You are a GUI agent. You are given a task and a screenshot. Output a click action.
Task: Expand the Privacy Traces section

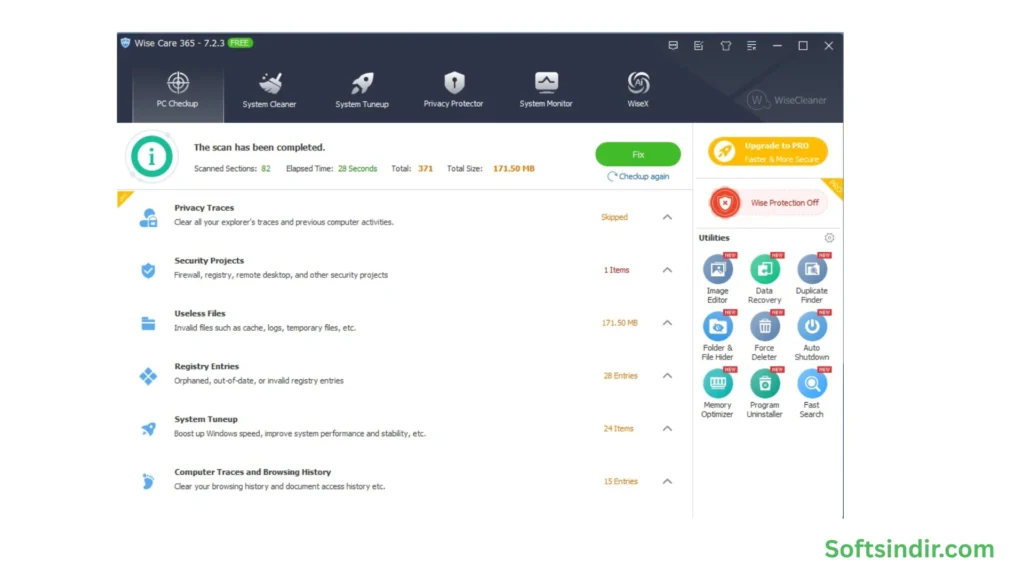(x=667, y=217)
